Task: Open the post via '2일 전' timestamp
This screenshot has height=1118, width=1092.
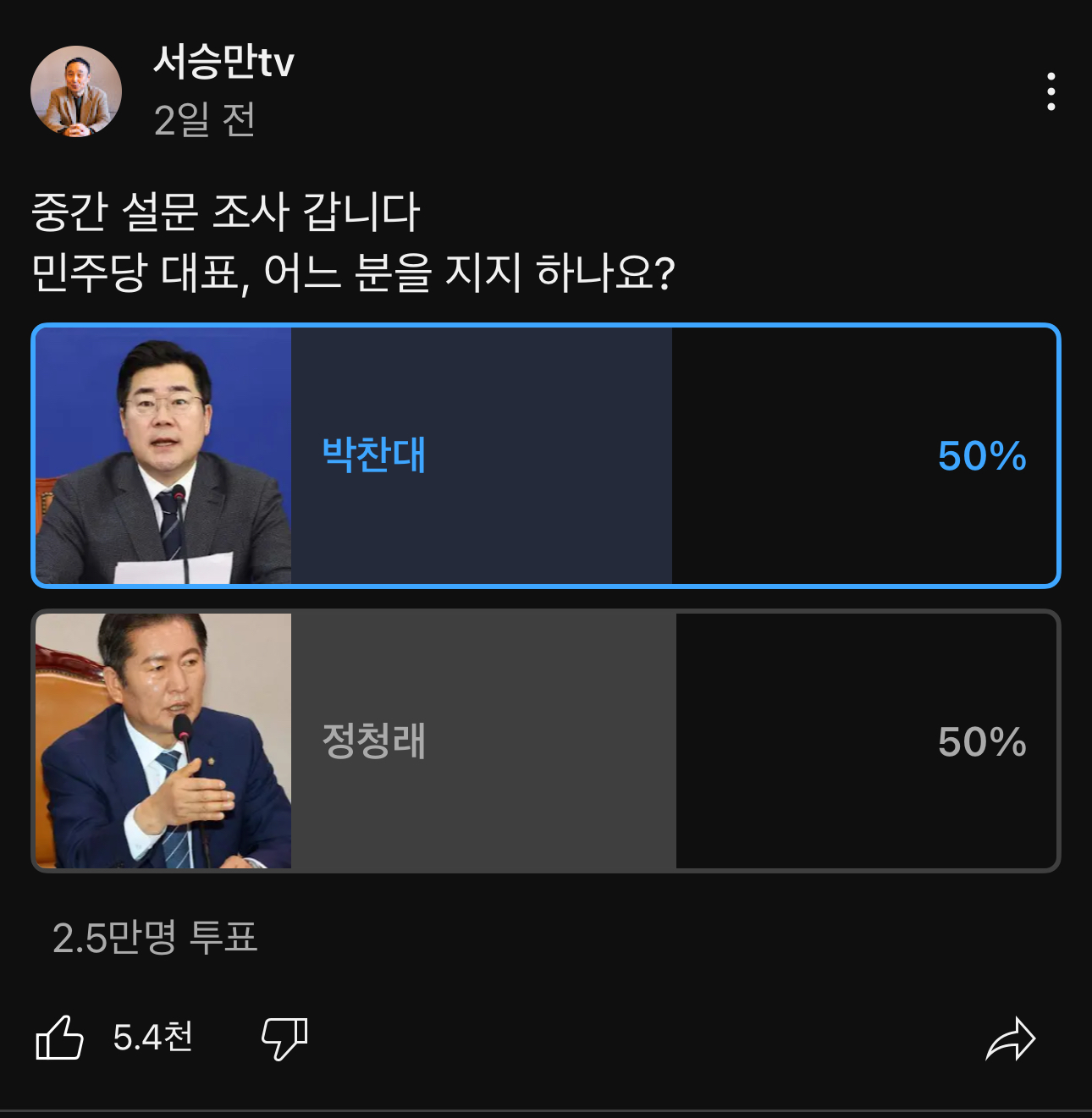Action: coord(205,120)
